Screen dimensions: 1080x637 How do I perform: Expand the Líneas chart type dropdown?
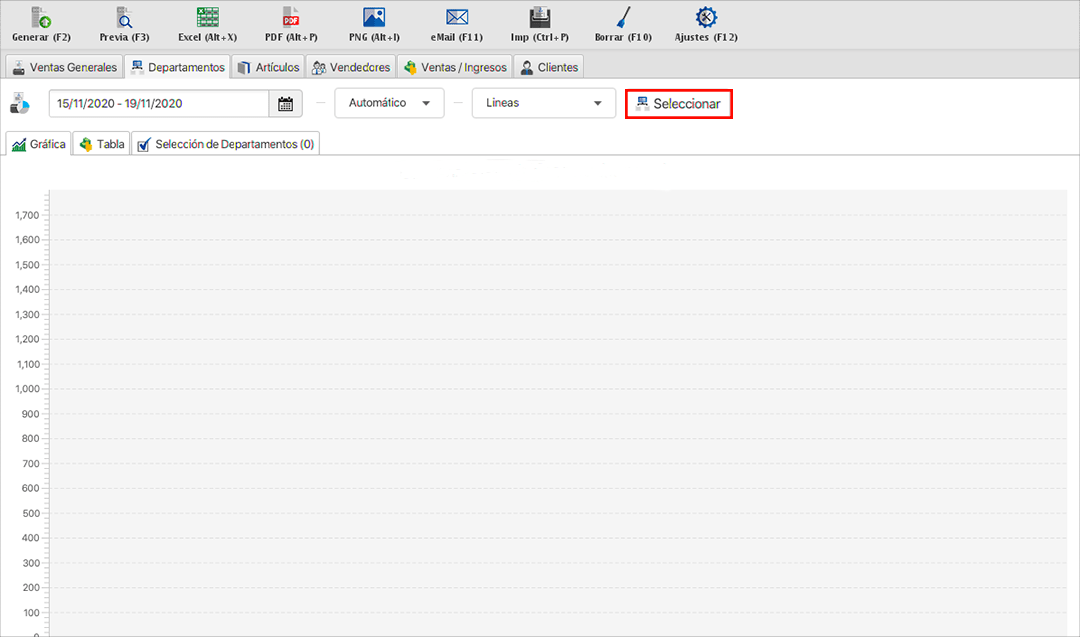click(x=543, y=103)
